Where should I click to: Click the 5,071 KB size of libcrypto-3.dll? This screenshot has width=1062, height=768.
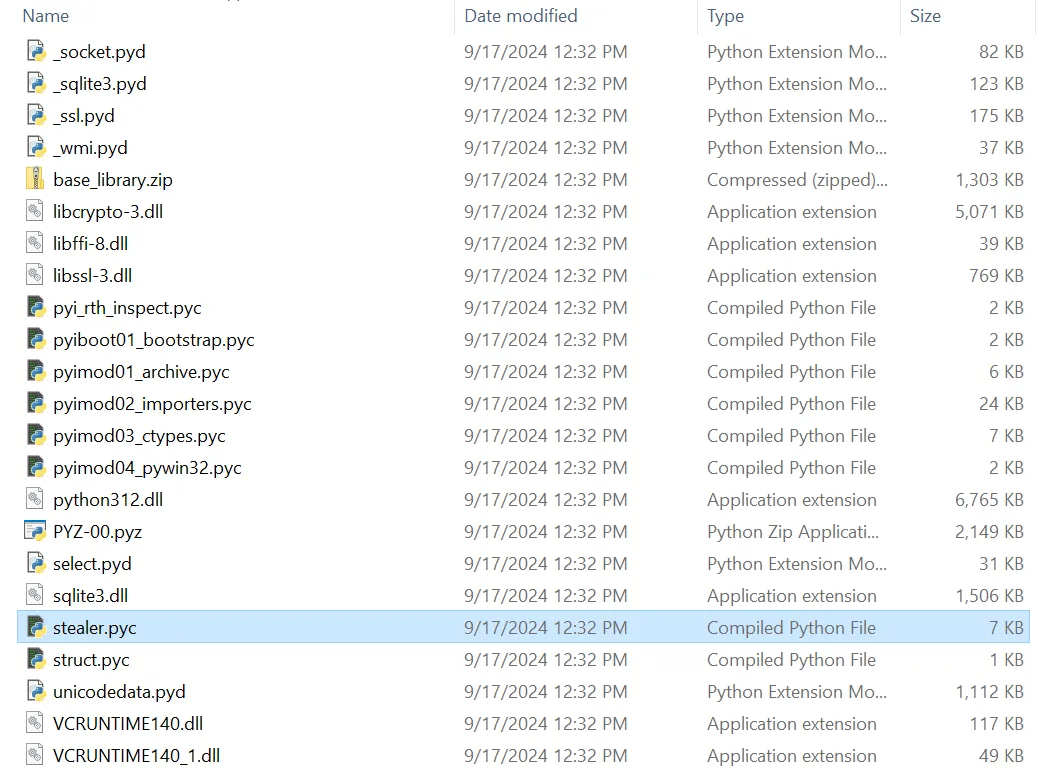(989, 211)
